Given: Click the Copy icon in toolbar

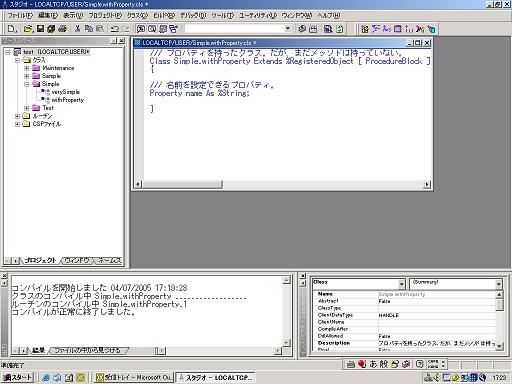Looking at the screenshot, I should coord(89,29).
